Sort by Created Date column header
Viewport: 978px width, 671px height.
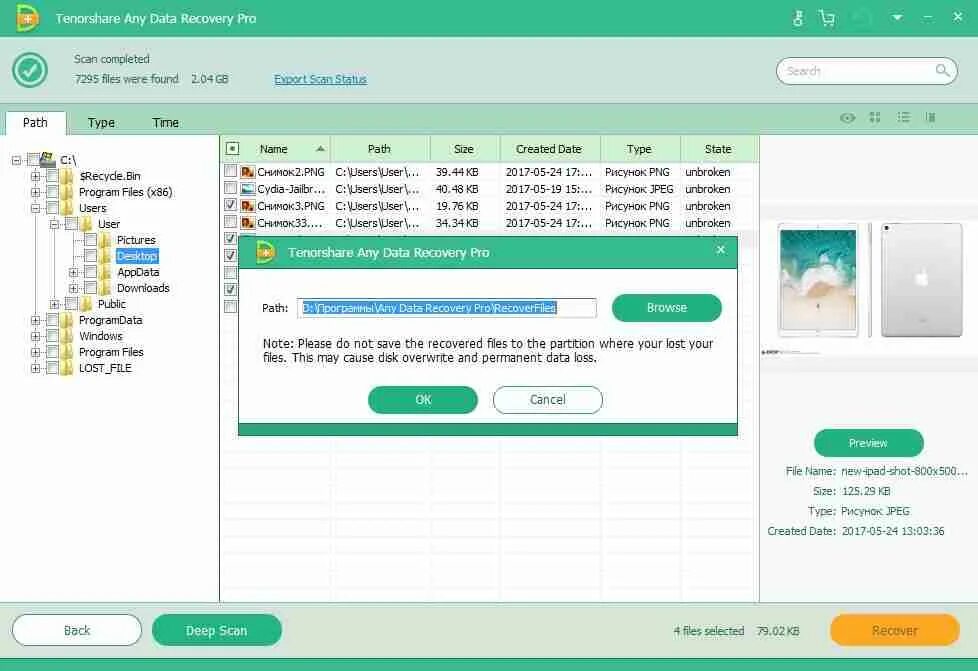550,149
